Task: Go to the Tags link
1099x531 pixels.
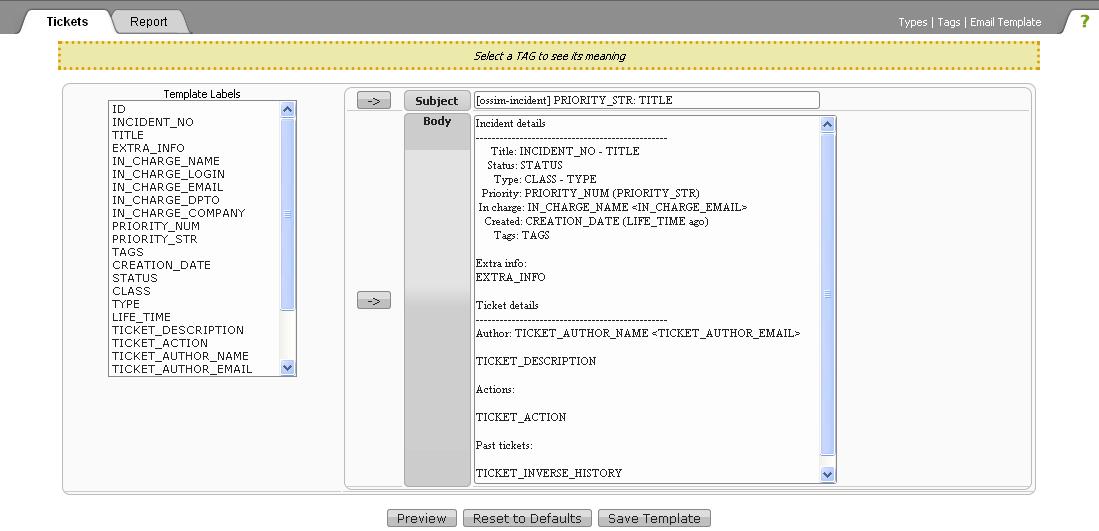Action: (948, 22)
